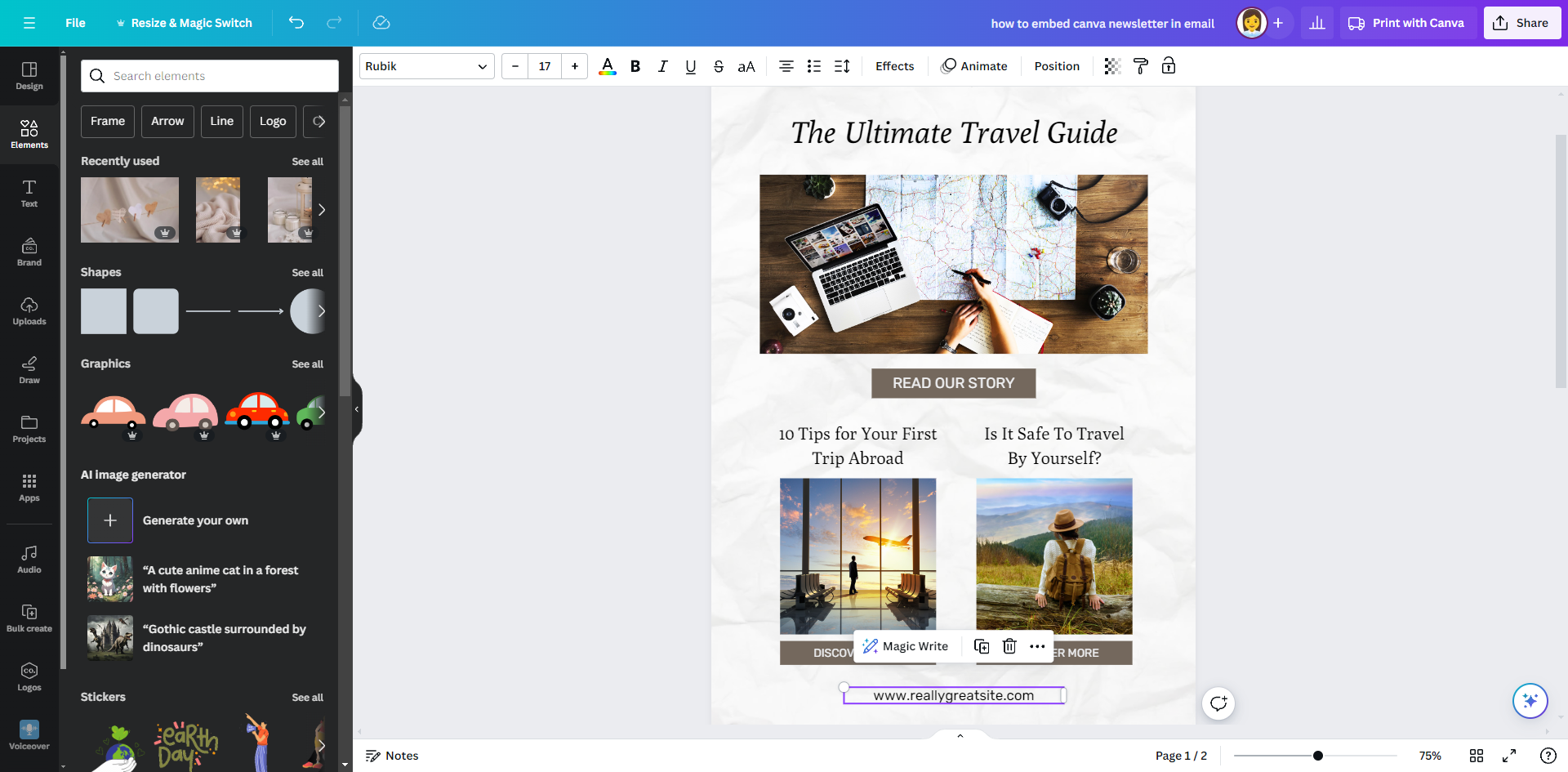Toggle the lock element icon
1568x772 pixels.
pyautogui.click(x=1169, y=66)
